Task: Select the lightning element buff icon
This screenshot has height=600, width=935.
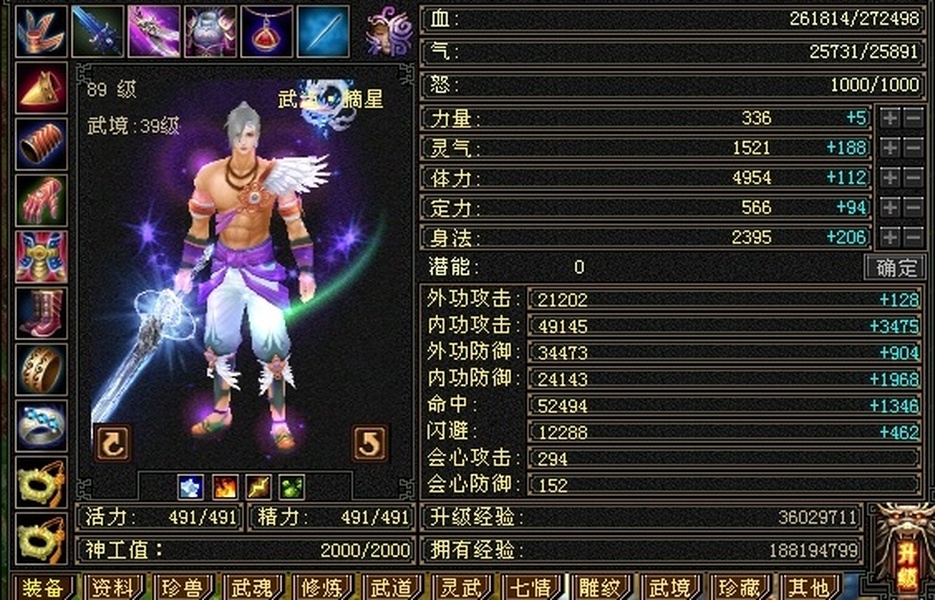Action: click(x=259, y=487)
